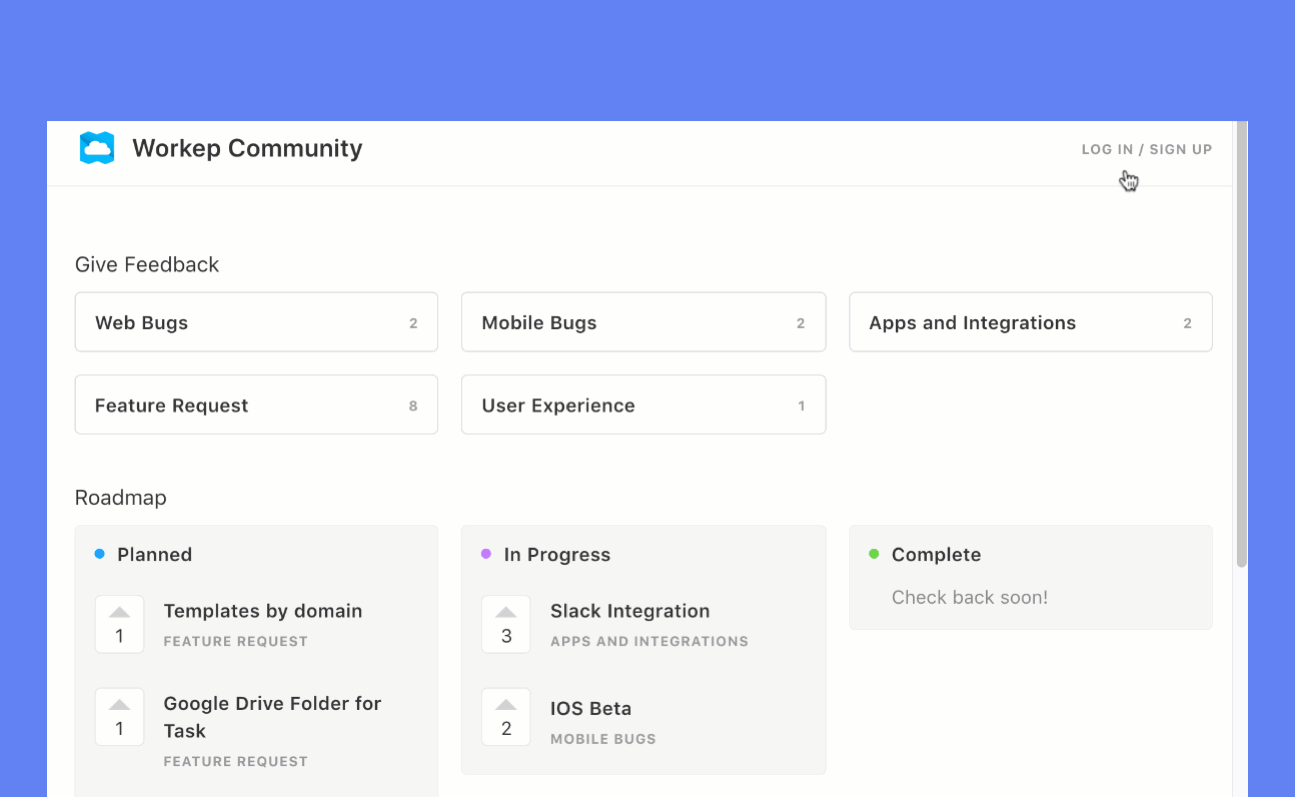The image size is (1295, 797).
Task: Open the Web Bugs feedback board
Action: point(256,322)
